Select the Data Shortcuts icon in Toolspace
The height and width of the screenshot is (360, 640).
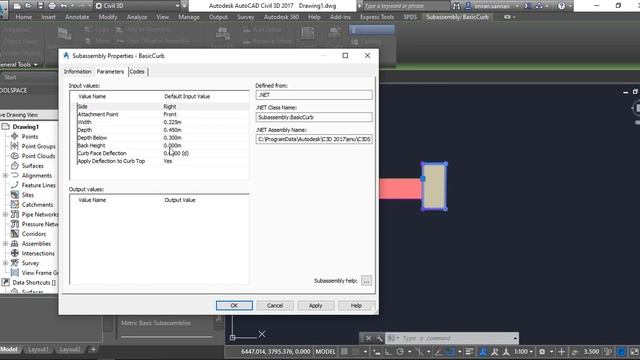(x=6, y=282)
